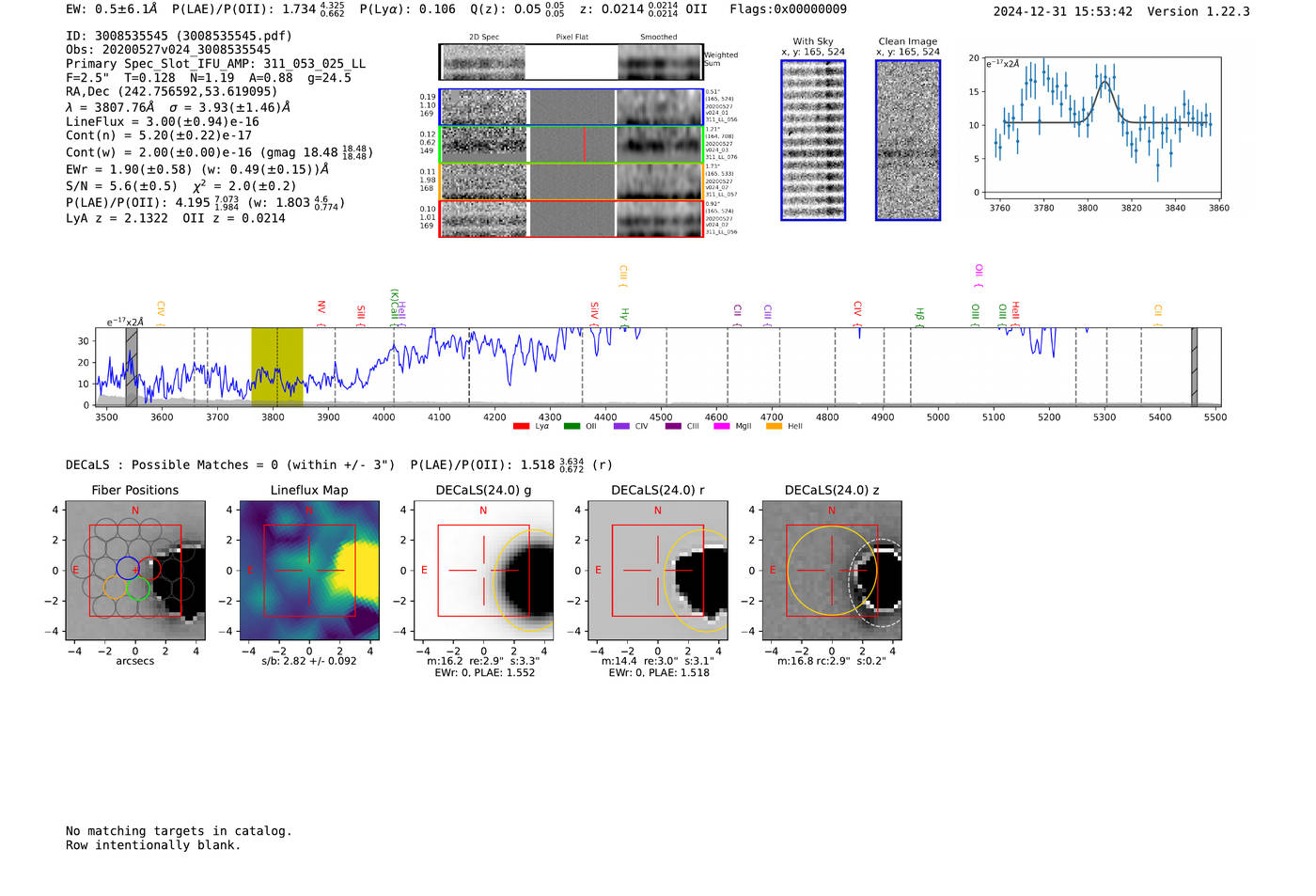Open the Clean Image cutout
The height and width of the screenshot is (896, 1316).
tap(908, 140)
